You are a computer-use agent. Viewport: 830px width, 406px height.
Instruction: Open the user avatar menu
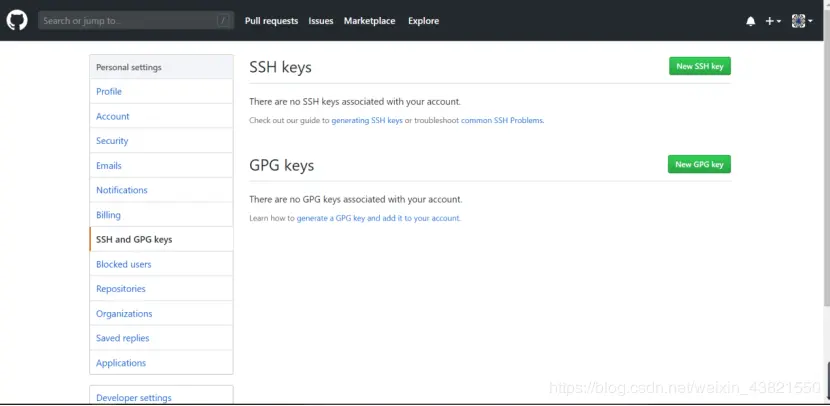click(x=802, y=21)
